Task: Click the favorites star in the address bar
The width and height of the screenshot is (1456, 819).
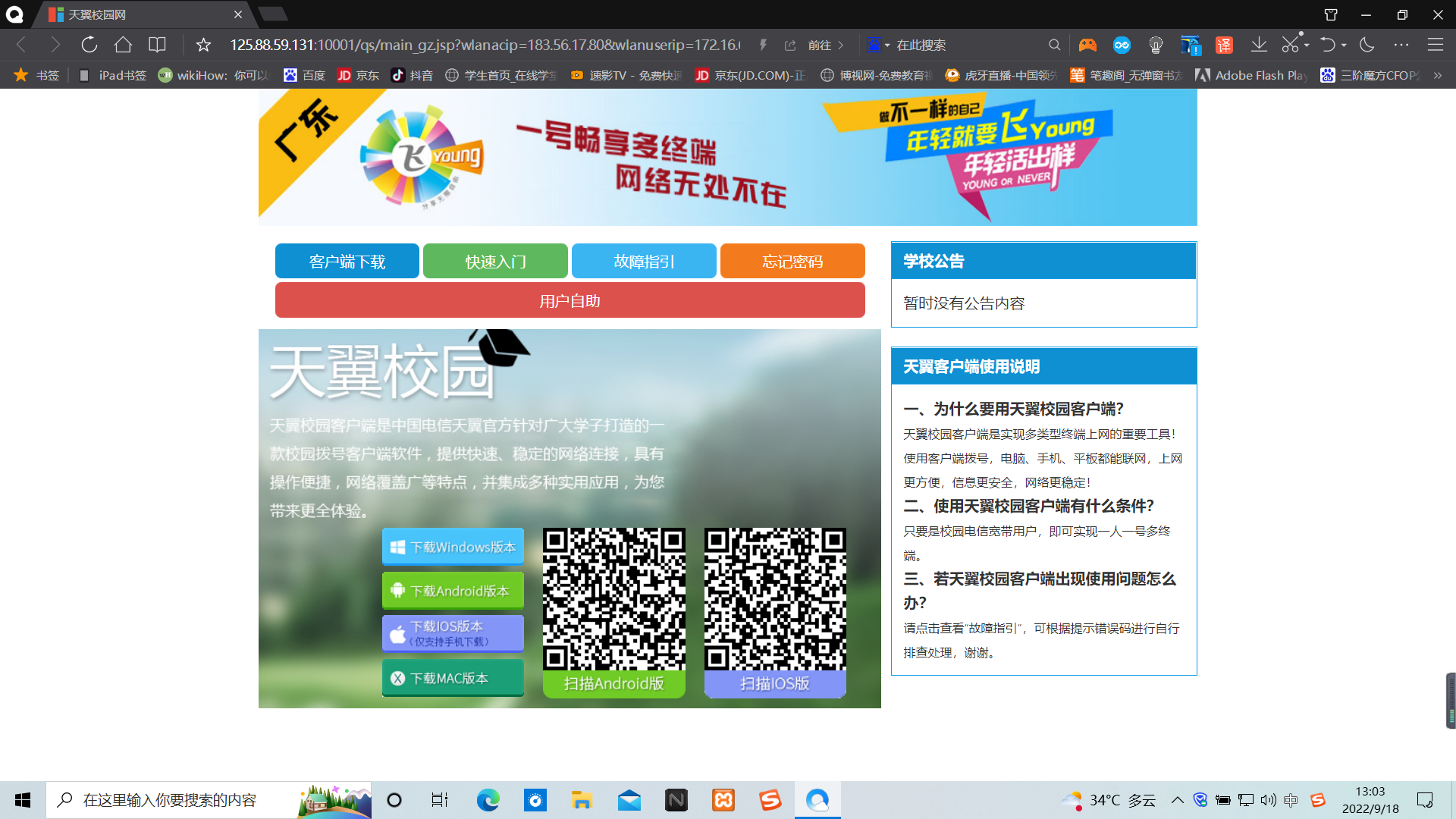Action: [202, 45]
